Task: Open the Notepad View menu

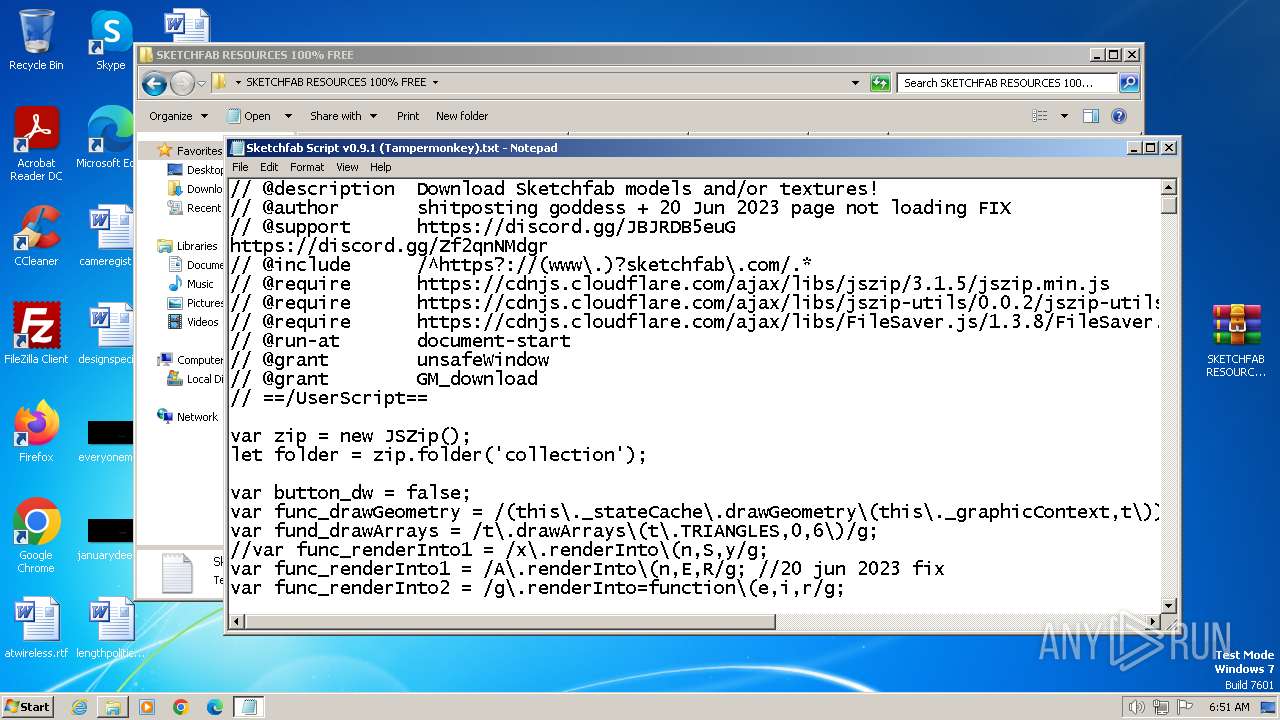Action: point(347,167)
